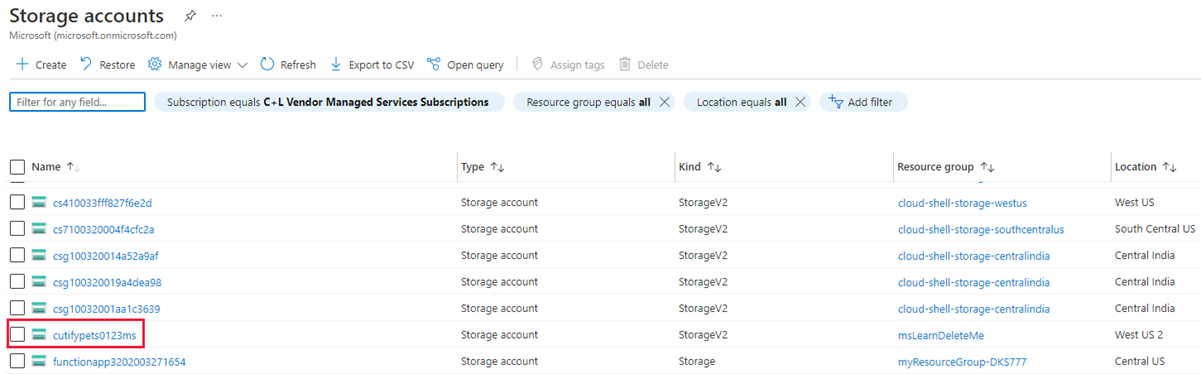Sort by the Type column arrows
Viewport: 1201px width, 374px height.
(498, 167)
